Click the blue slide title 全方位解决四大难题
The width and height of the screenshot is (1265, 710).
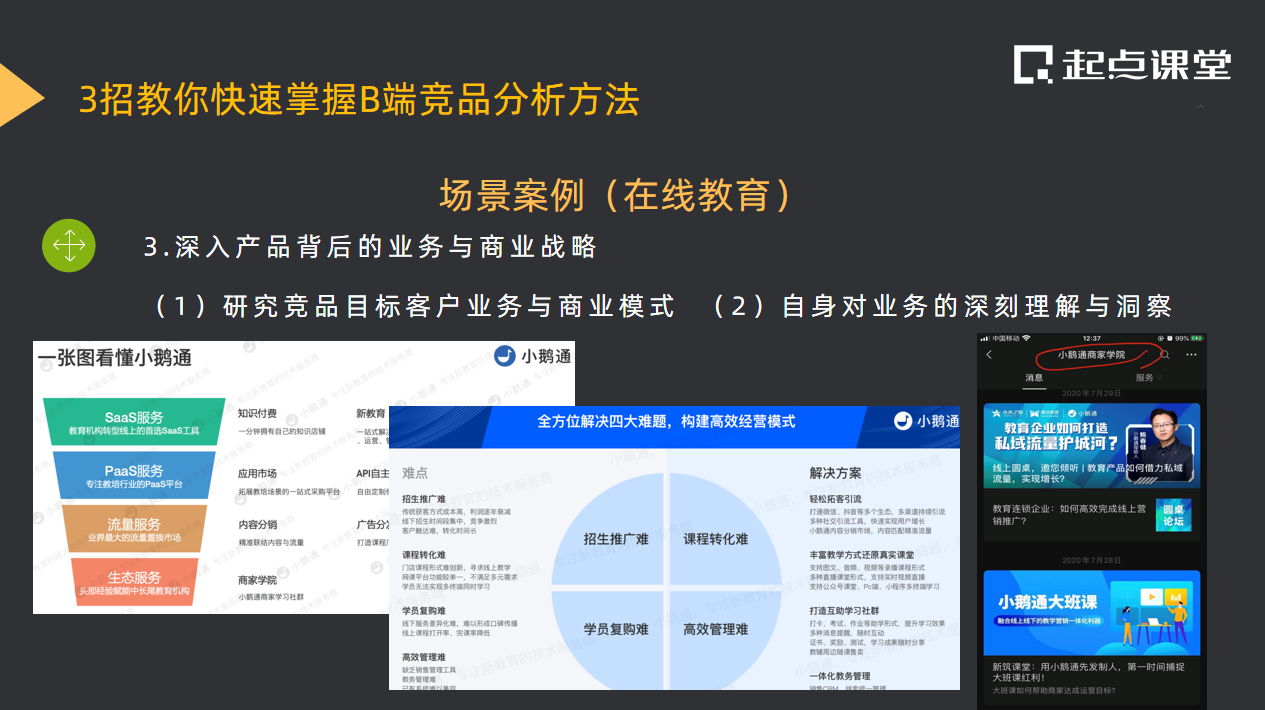click(666, 421)
